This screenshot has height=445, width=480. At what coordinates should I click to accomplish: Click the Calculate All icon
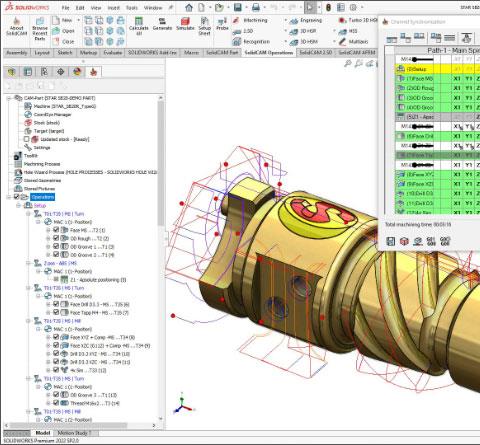(139, 26)
